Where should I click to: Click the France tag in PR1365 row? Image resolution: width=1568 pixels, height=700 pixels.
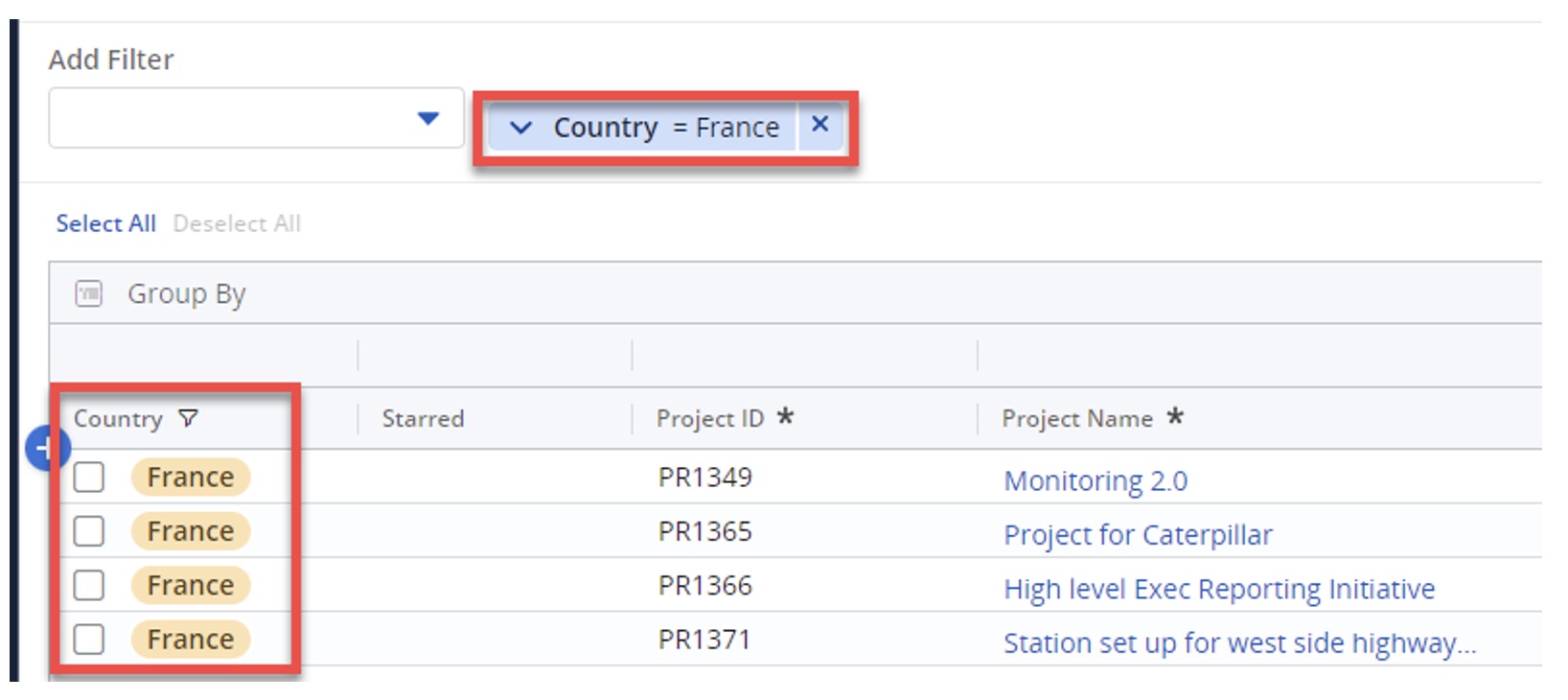pos(191,530)
